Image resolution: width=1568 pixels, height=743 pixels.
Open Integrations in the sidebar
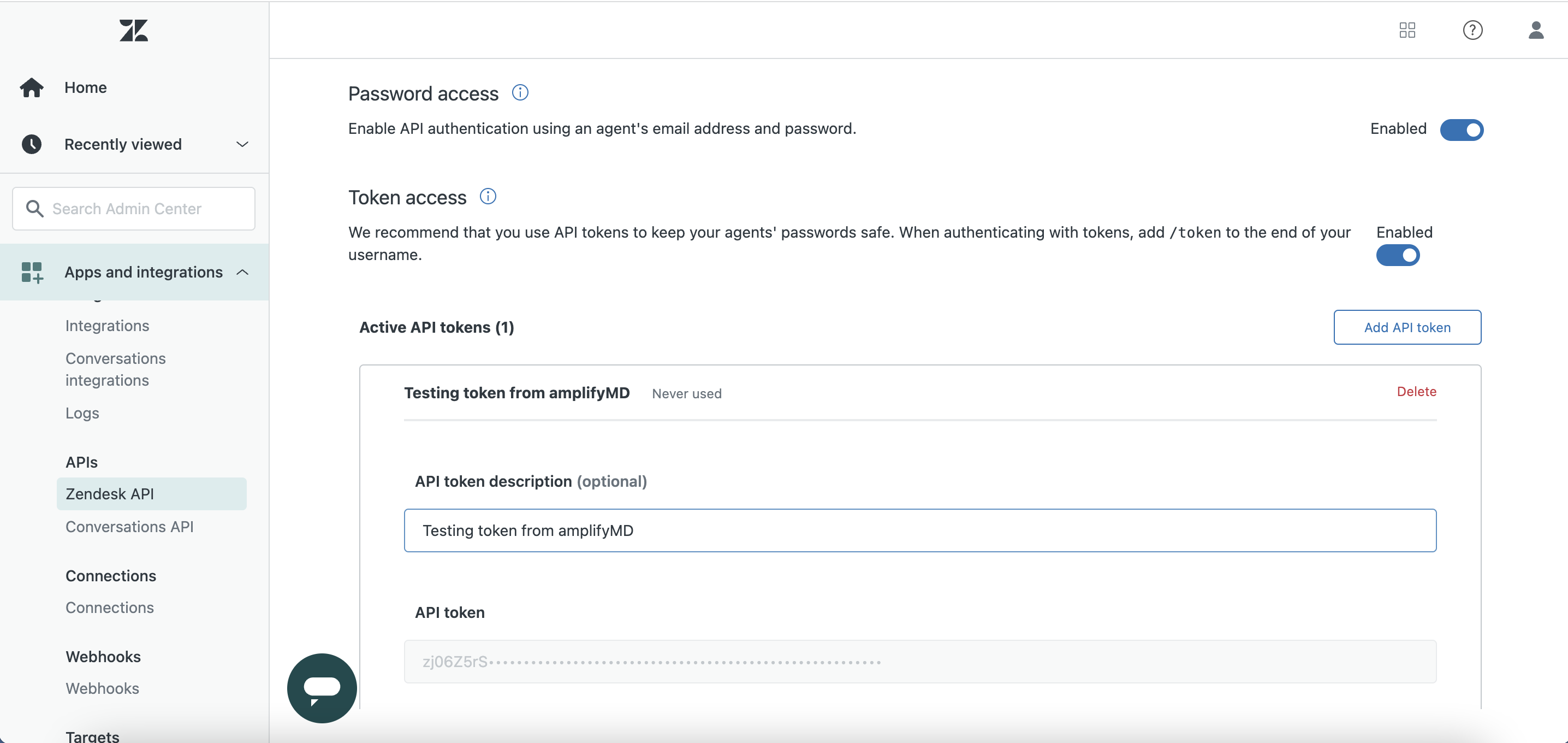point(107,326)
